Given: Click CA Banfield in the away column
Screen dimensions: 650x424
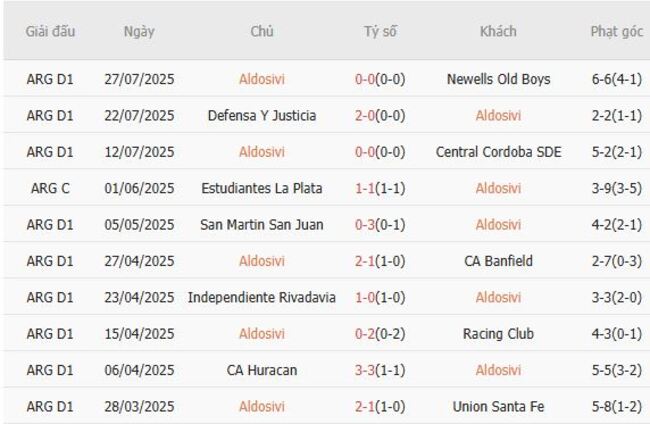Looking at the screenshot, I should tap(498, 261).
